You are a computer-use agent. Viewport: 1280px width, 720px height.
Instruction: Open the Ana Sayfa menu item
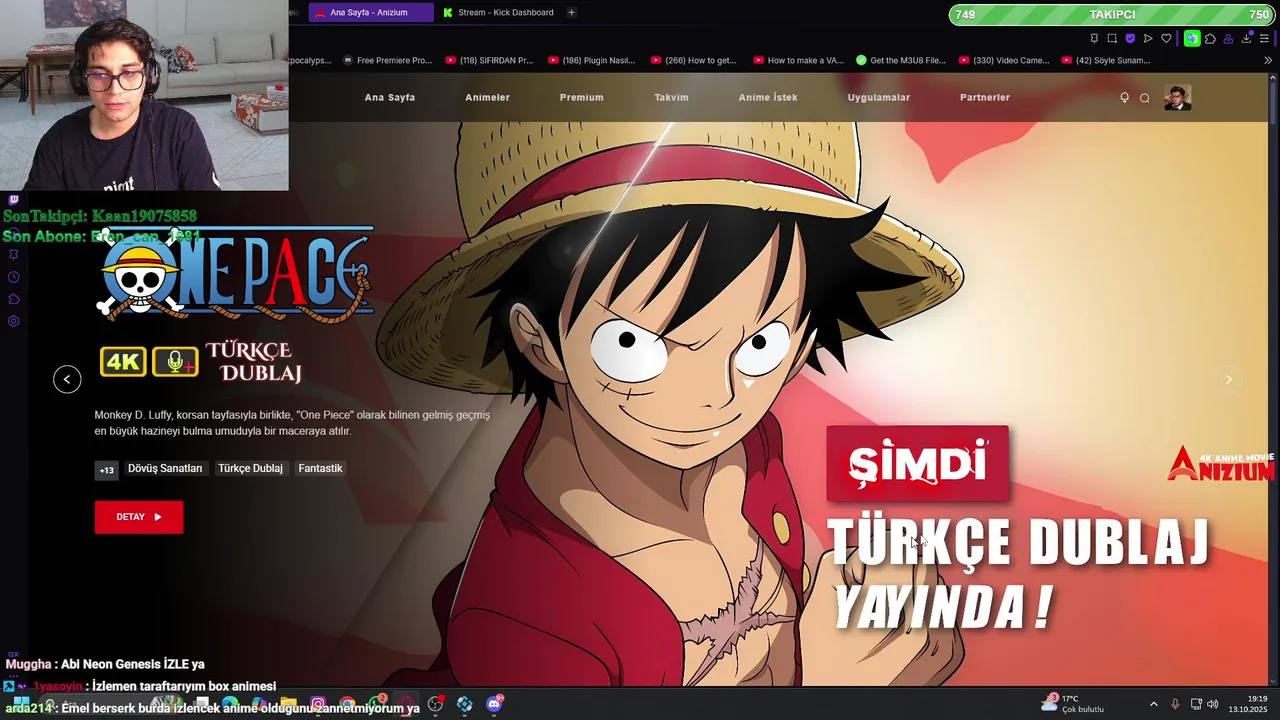(x=389, y=97)
